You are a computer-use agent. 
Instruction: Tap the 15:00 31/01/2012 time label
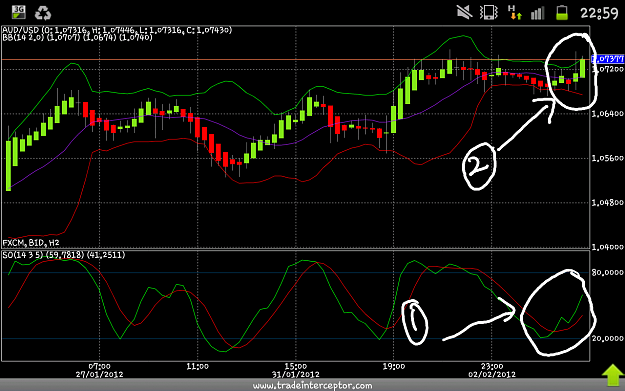click(295, 370)
